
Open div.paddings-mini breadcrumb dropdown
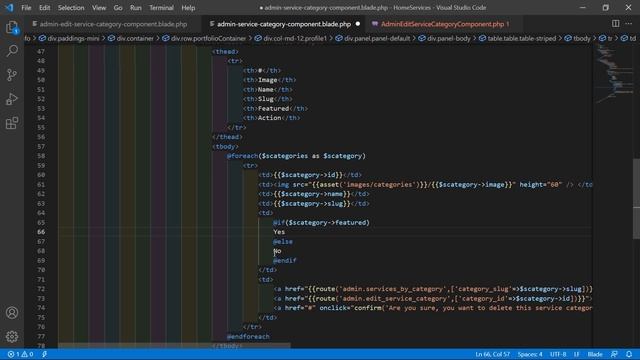[73, 38]
